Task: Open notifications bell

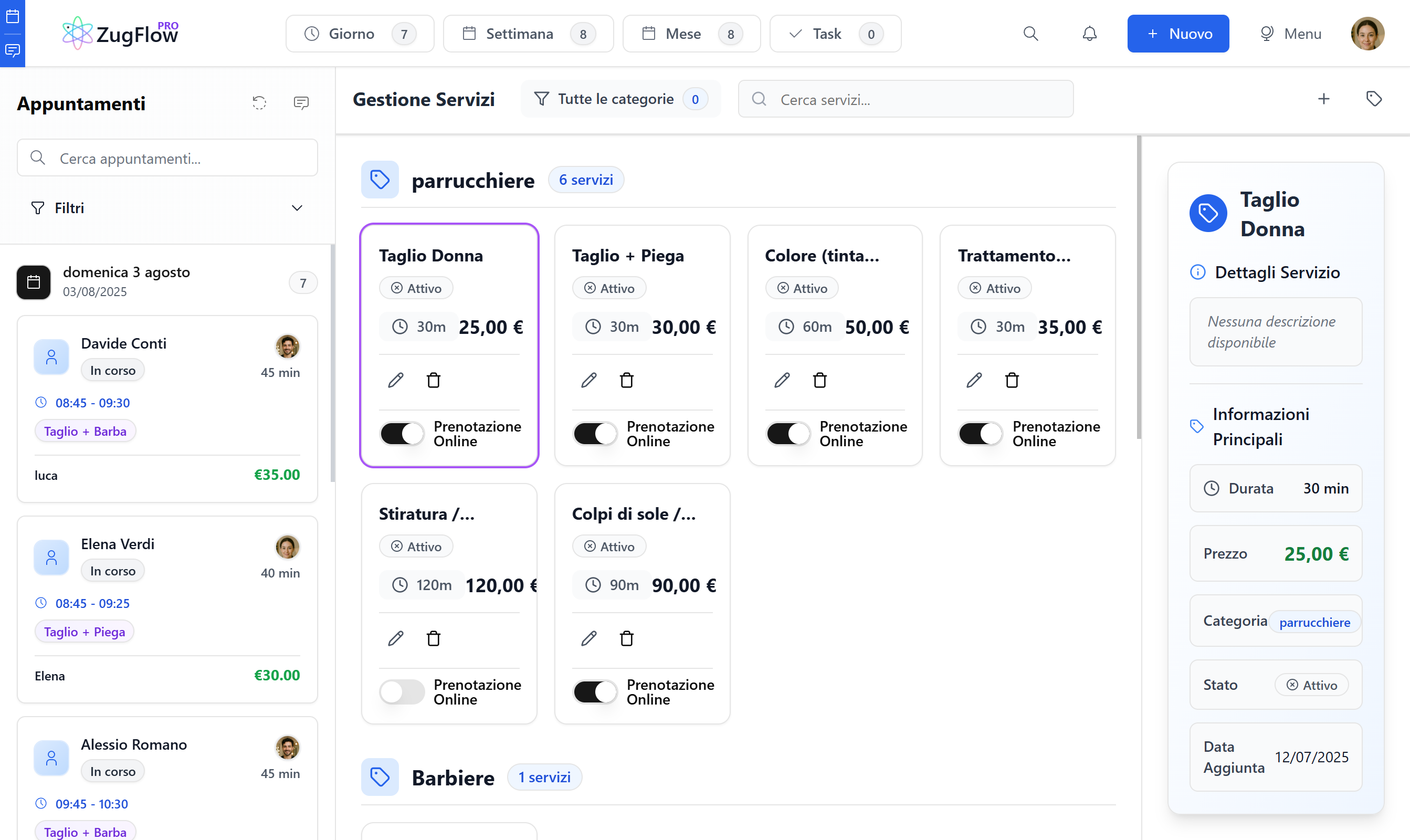Action: 1089,34
